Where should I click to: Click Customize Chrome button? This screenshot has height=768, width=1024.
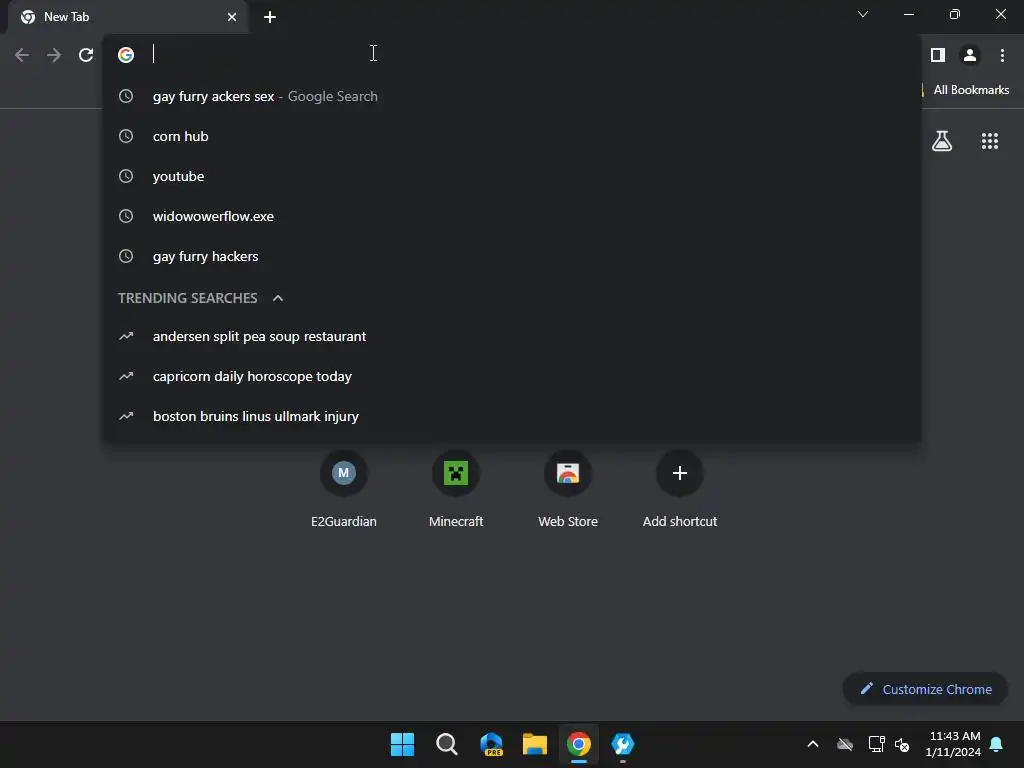[x=925, y=689]
